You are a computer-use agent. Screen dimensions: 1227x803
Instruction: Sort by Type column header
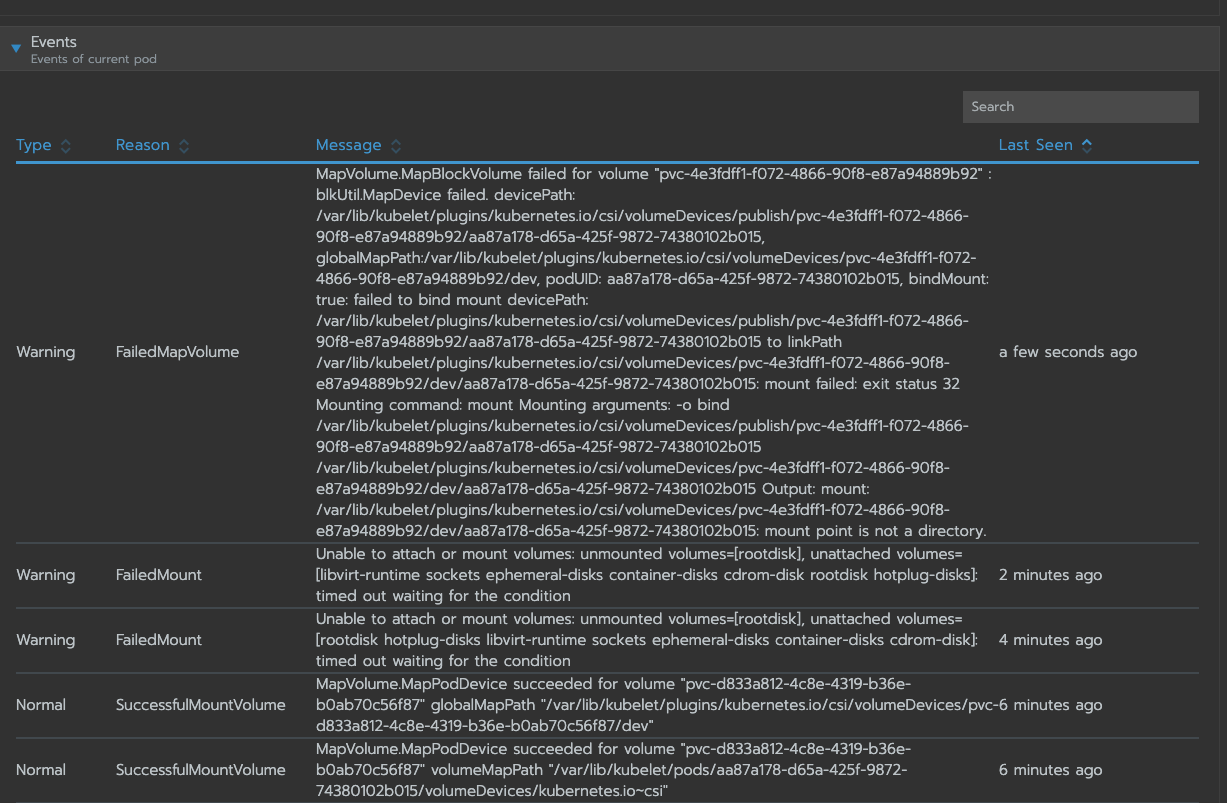(x=34, y=145)
